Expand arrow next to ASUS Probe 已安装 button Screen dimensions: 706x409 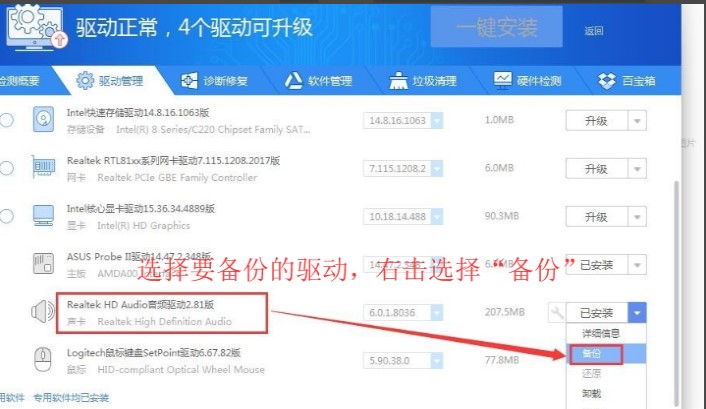click(x=637, y=265)
